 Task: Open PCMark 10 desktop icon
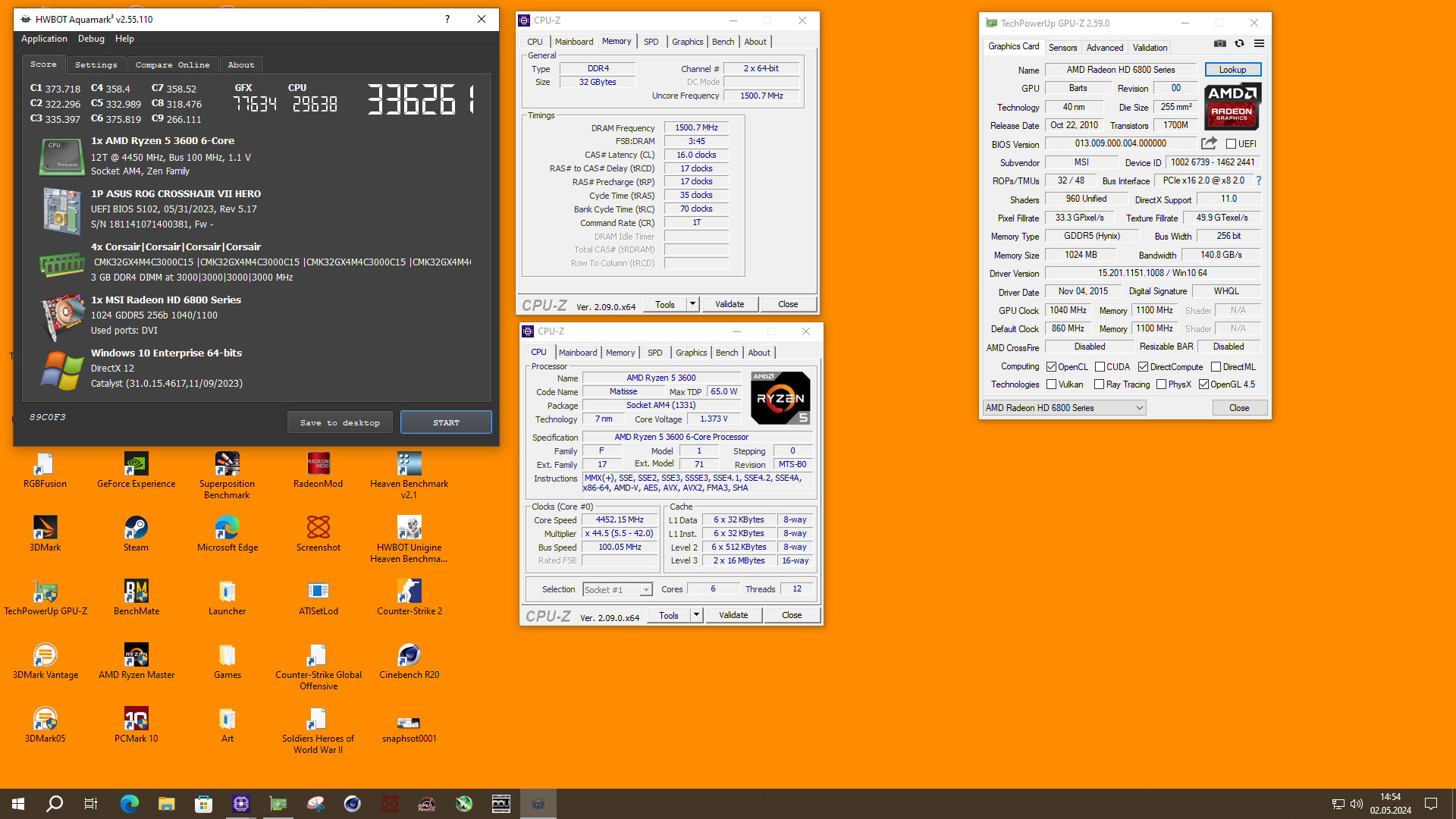[136, 725]
